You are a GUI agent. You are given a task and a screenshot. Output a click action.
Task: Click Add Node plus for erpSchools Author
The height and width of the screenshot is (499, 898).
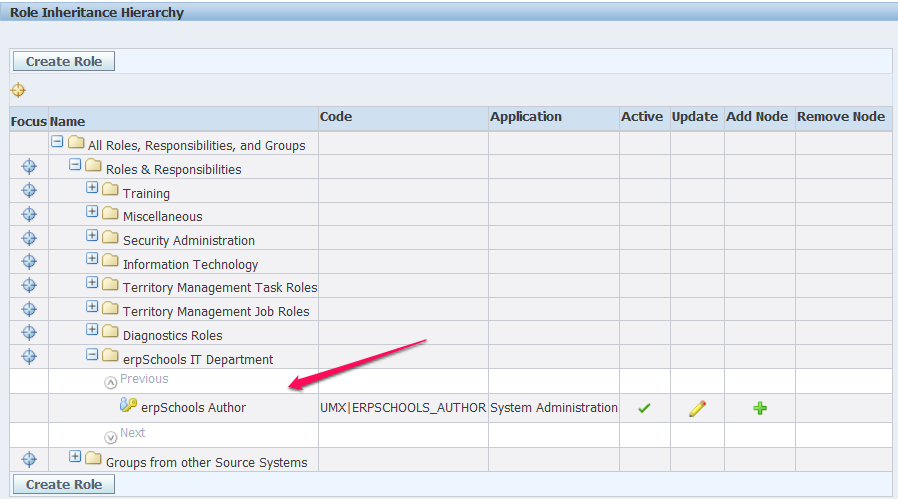(760, 408)
